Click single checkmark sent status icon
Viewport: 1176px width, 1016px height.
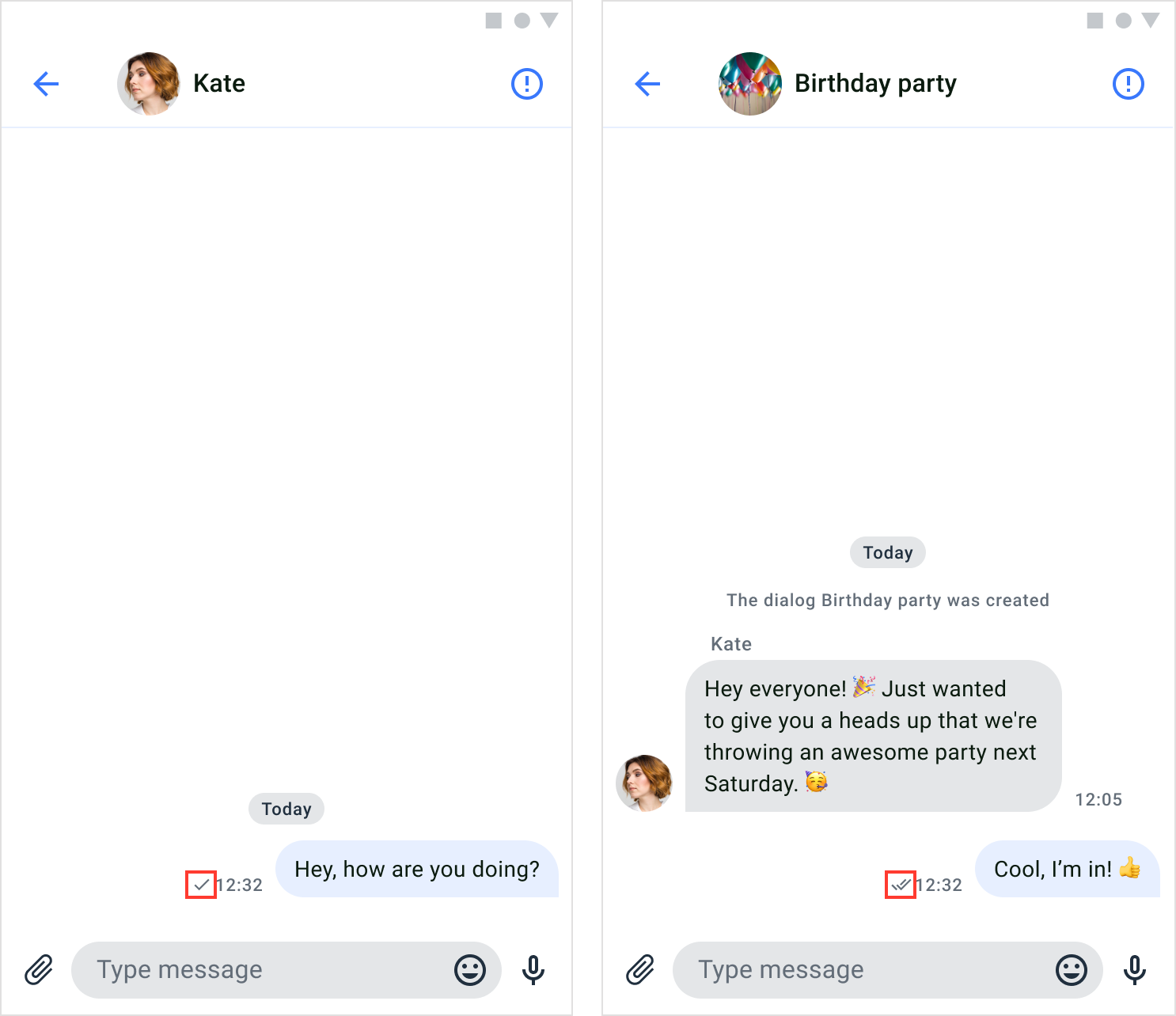(x=201, y=885)
